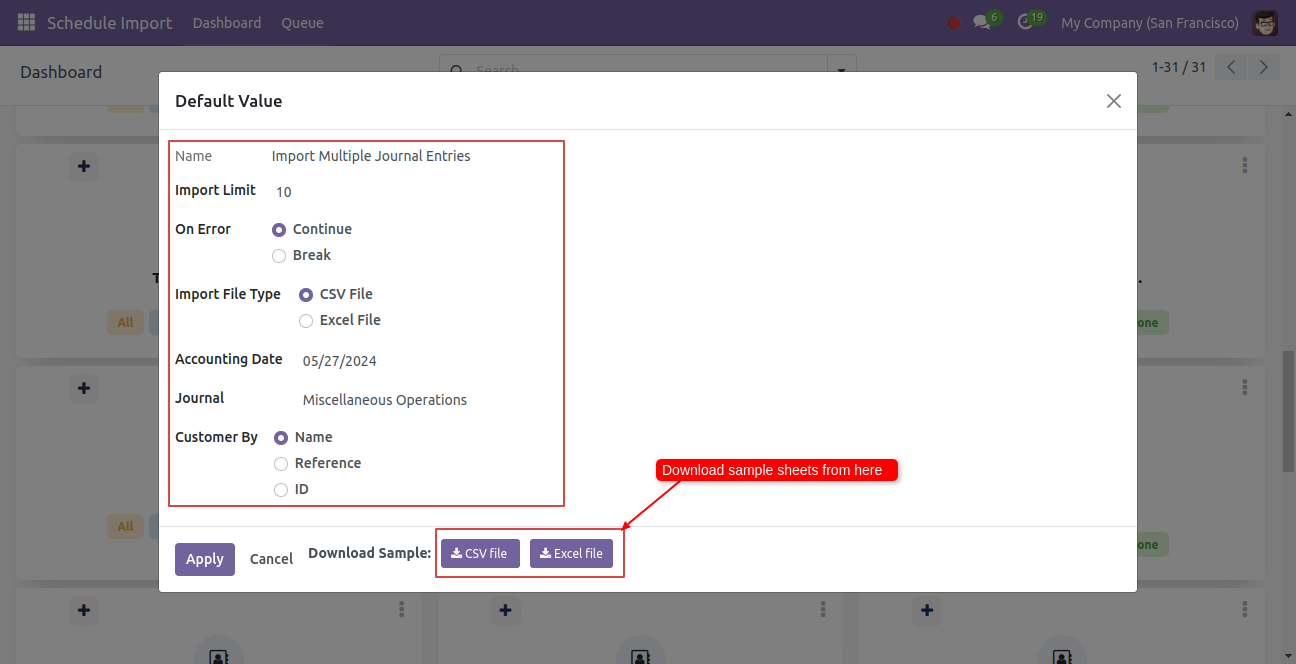Choose Excel File import type
The width and height of the screenshot is (1296, 664).
pos(306,321)
